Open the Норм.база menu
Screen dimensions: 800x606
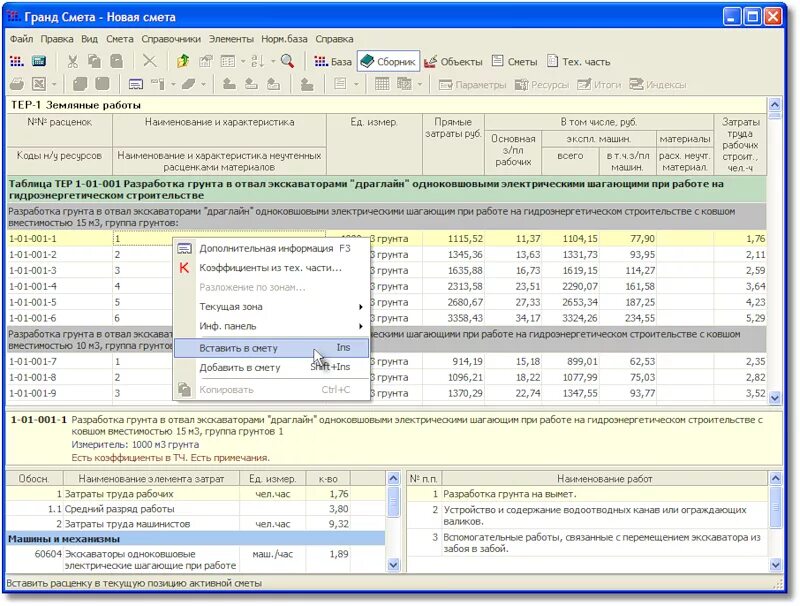pos(284,39)
